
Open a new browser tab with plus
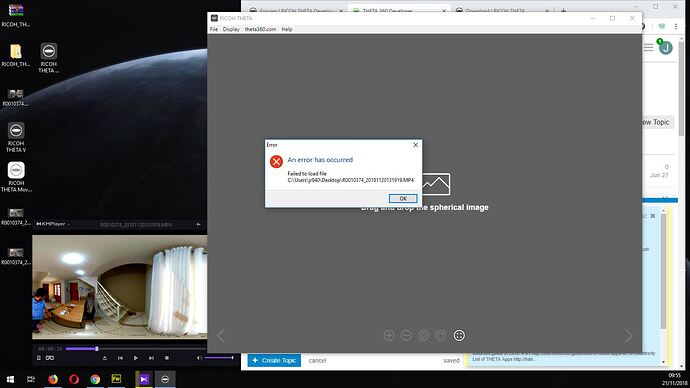pyautogui.click(x=563, y=10)
